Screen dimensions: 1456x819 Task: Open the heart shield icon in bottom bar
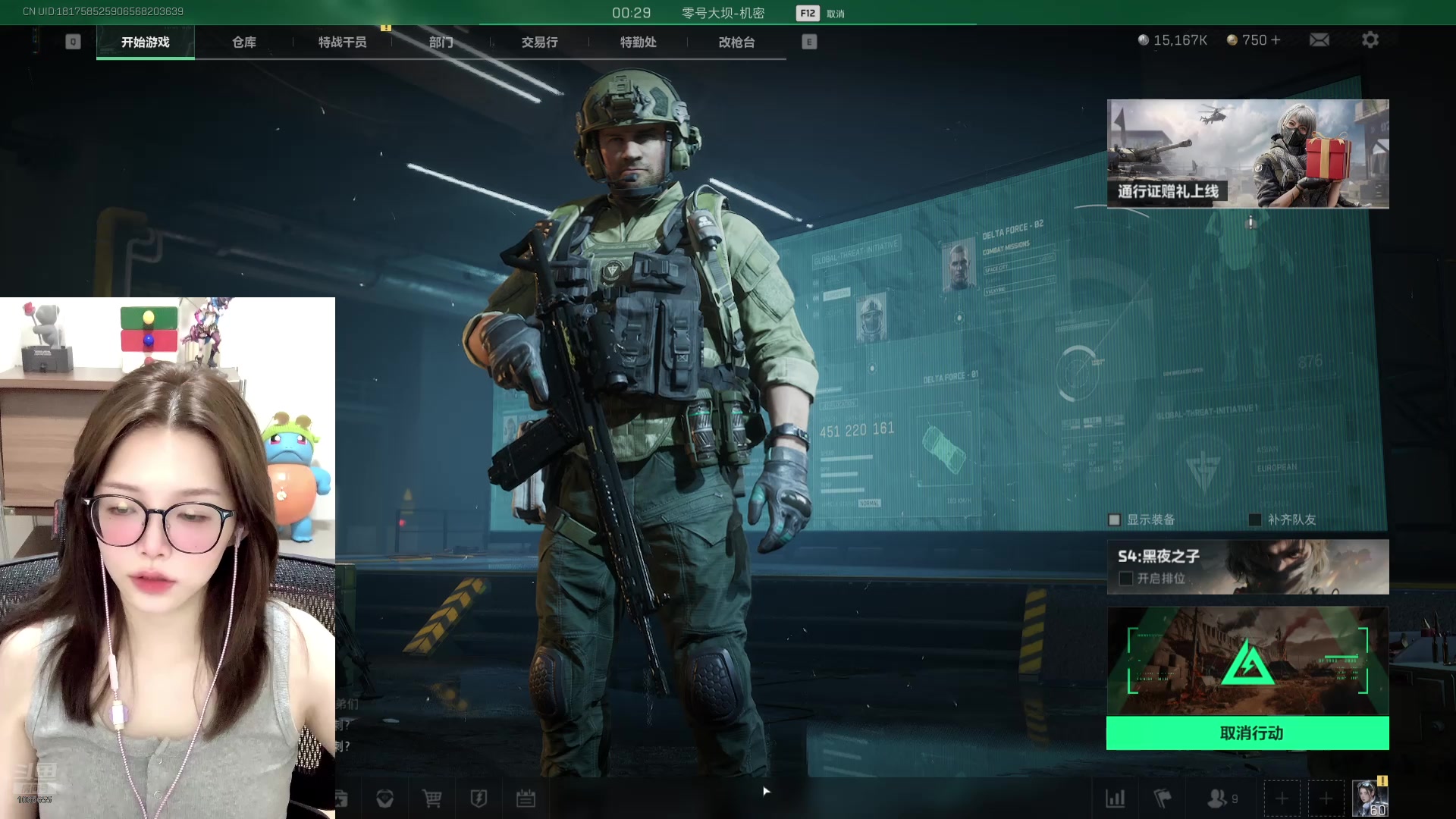pos(384,799)
